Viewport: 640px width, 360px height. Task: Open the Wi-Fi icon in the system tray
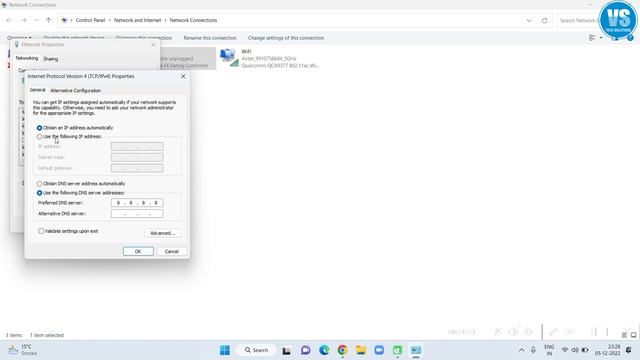coord(565,350)
